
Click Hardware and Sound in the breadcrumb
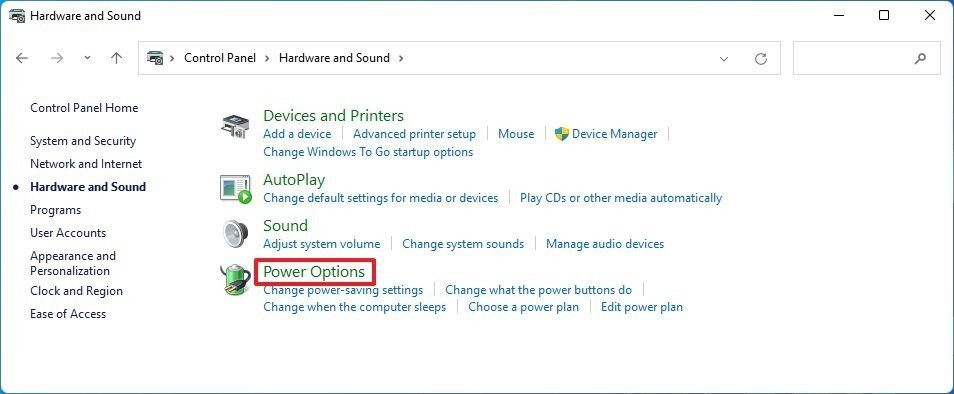(334, 58)
